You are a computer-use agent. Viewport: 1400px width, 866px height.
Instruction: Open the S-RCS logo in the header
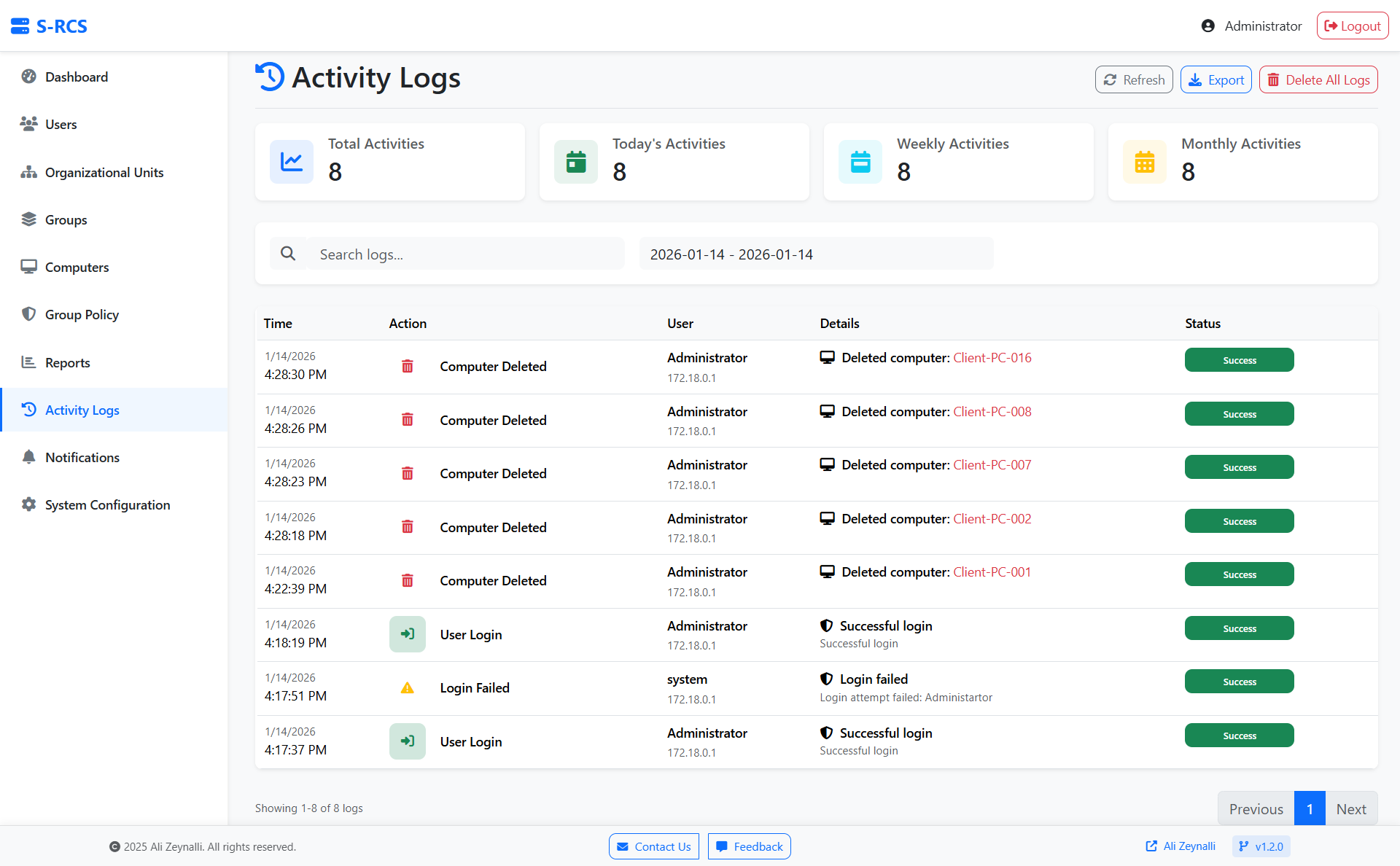[x=48, y=26]
